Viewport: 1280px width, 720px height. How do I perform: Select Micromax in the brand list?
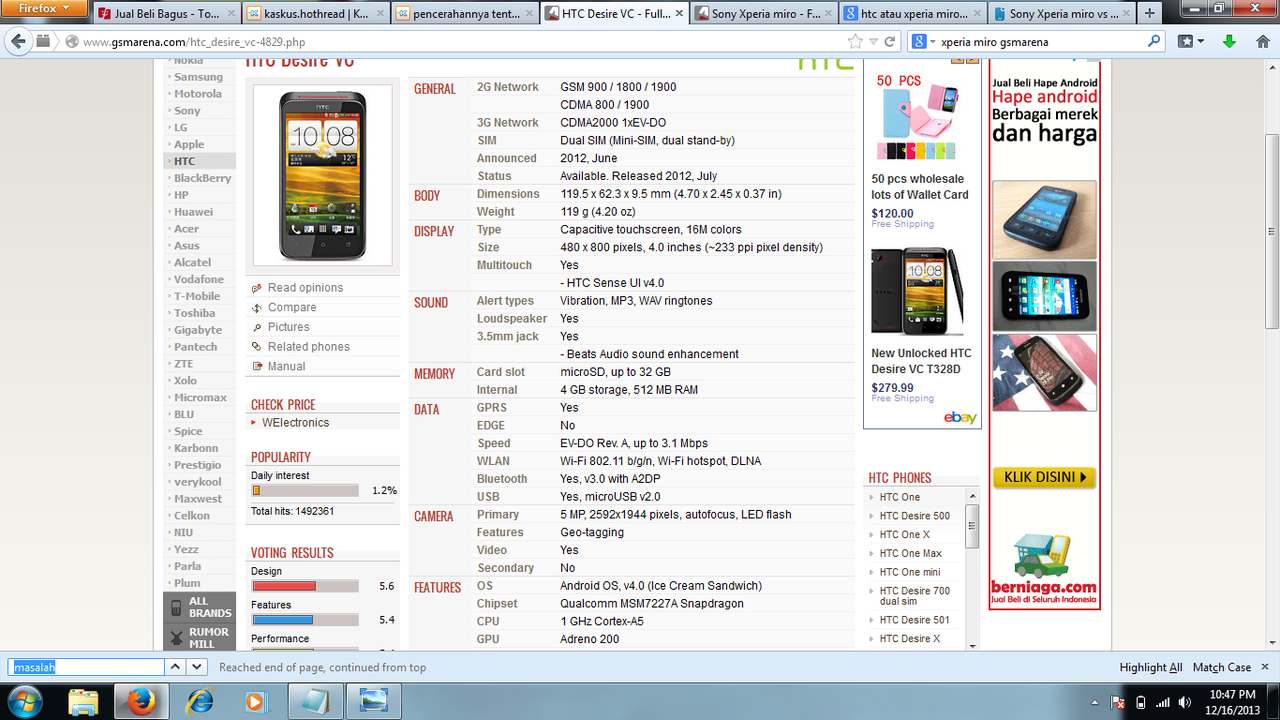(201, 398)
